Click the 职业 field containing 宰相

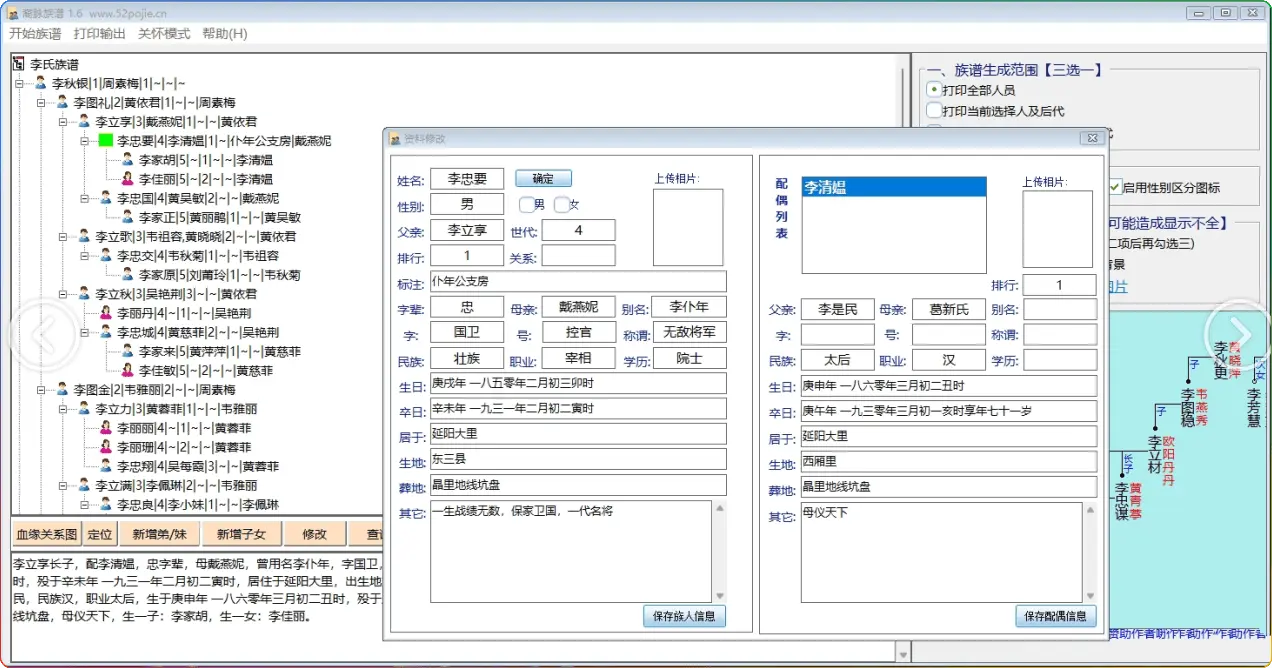click(x=580, y=360)
